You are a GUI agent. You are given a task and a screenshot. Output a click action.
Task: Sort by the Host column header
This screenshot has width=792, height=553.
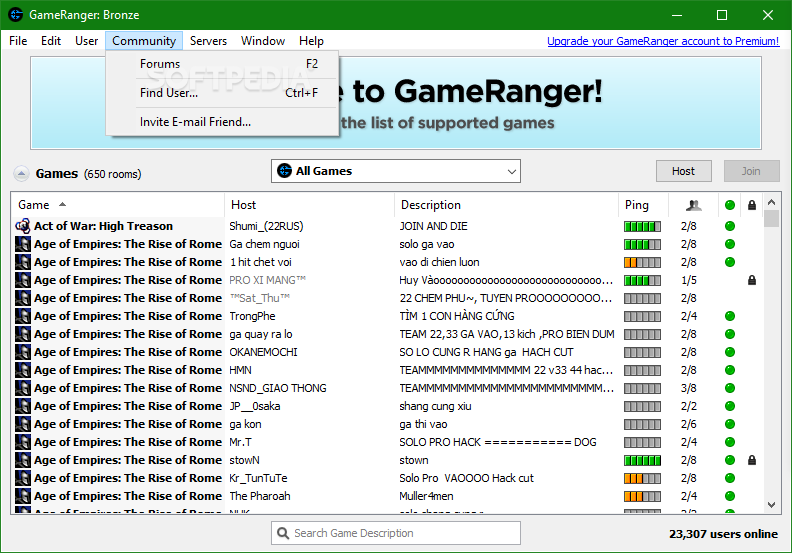309,205
